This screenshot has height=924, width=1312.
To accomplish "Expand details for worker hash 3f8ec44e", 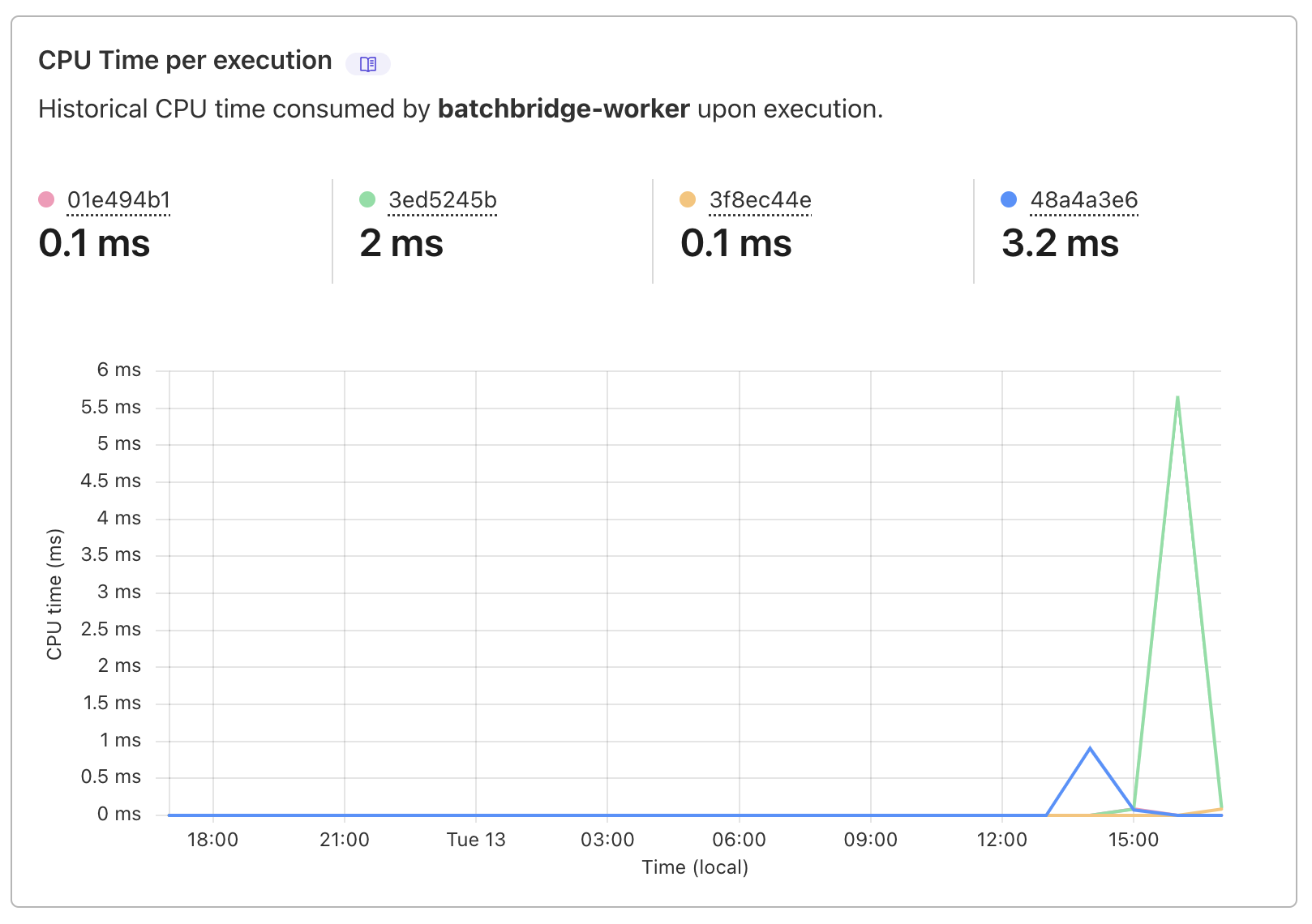I will point(759,199).
